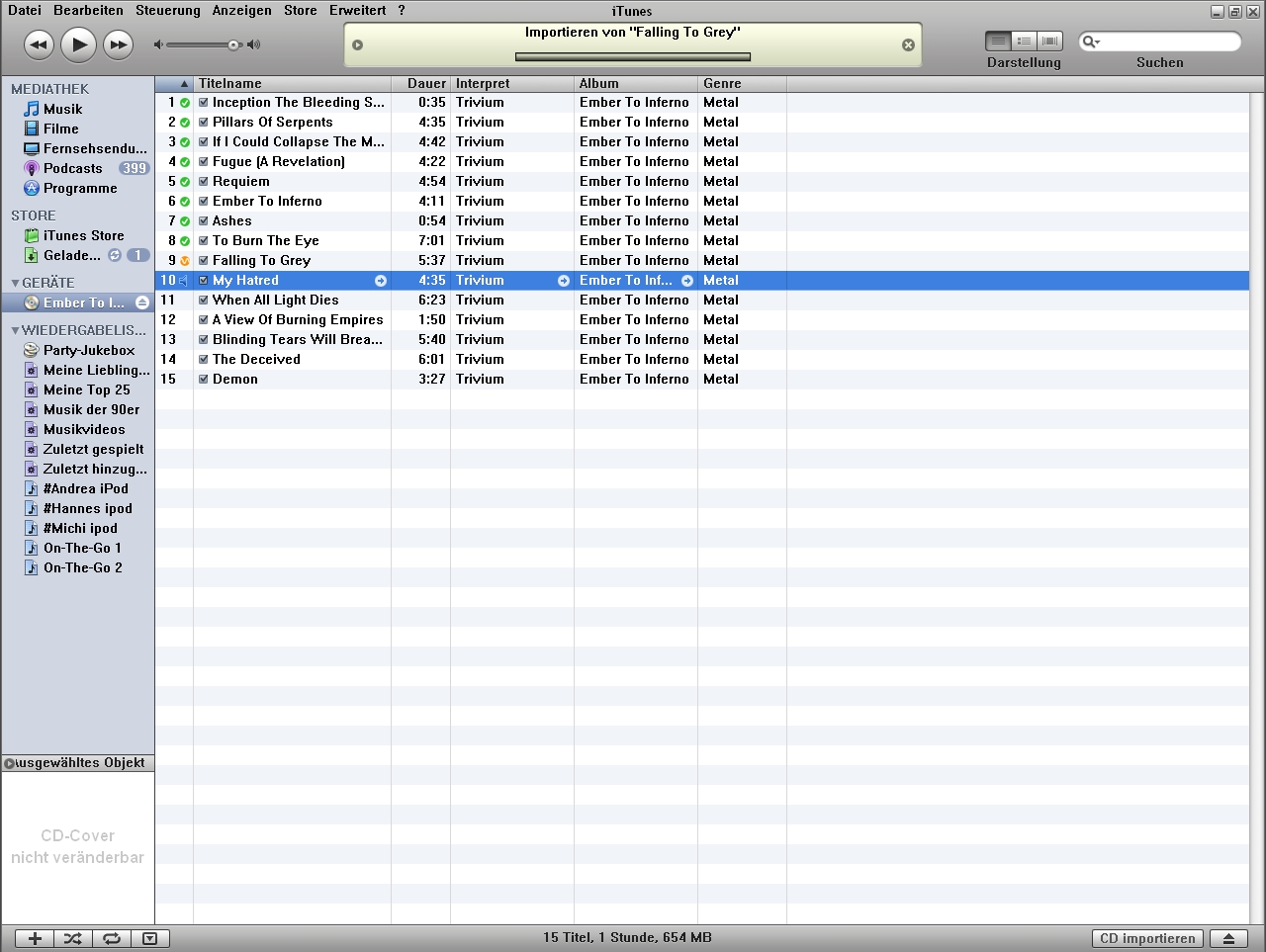Open the Erweitert menu
1266x952 pixels.
[x=358, y=10]
